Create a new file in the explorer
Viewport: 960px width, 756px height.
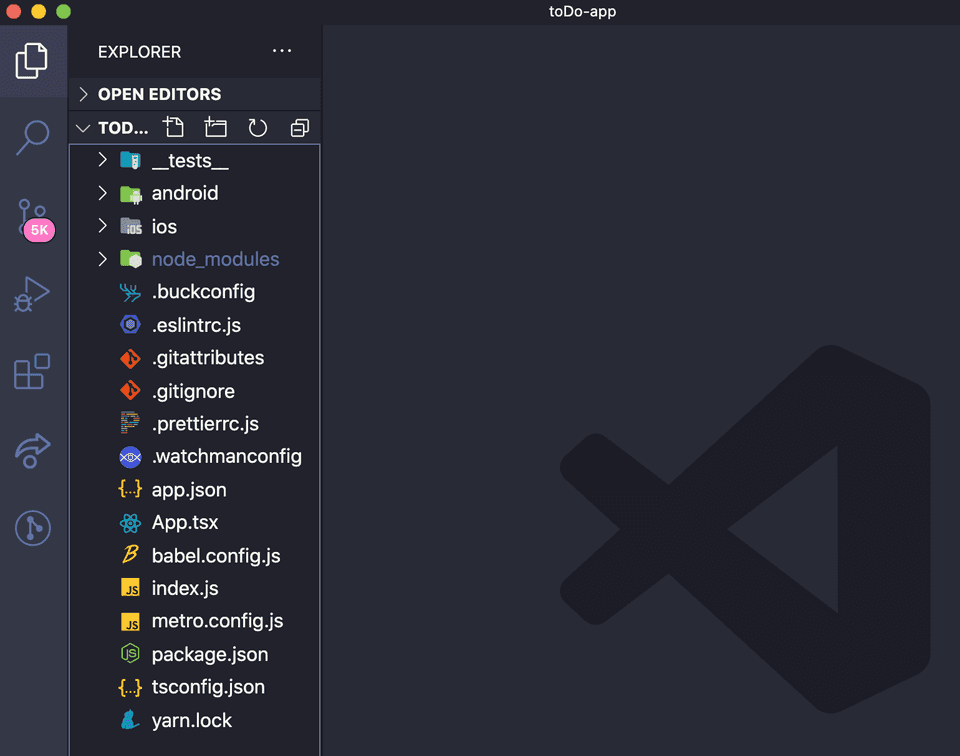[173, 127]
